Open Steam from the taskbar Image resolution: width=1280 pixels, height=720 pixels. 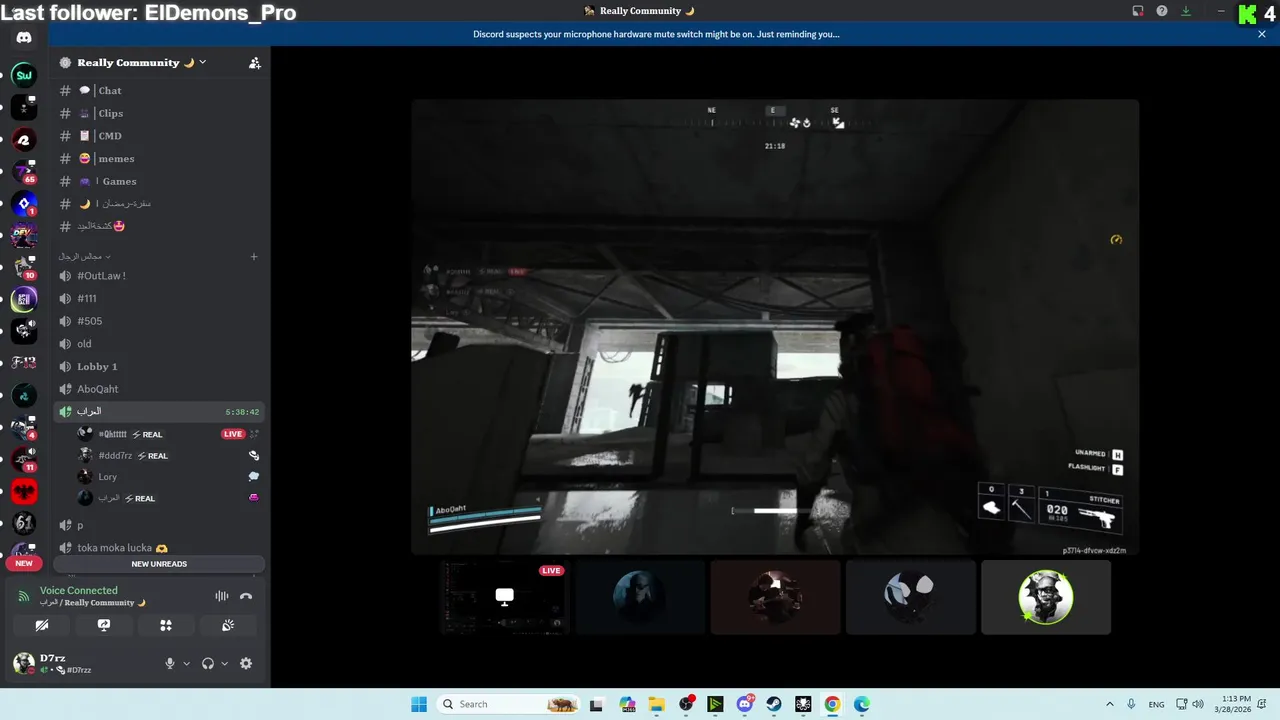tap(774, 704)
